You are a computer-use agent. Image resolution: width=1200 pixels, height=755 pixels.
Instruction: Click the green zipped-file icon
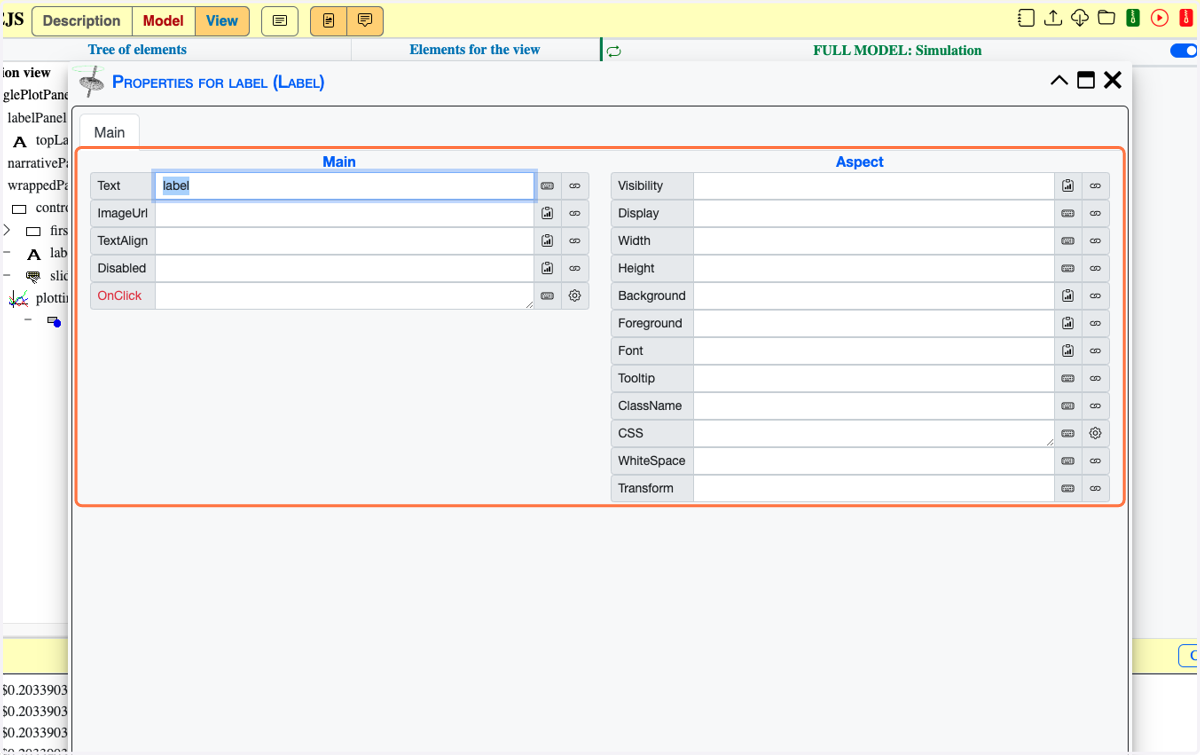click(x=1133, y=18)
